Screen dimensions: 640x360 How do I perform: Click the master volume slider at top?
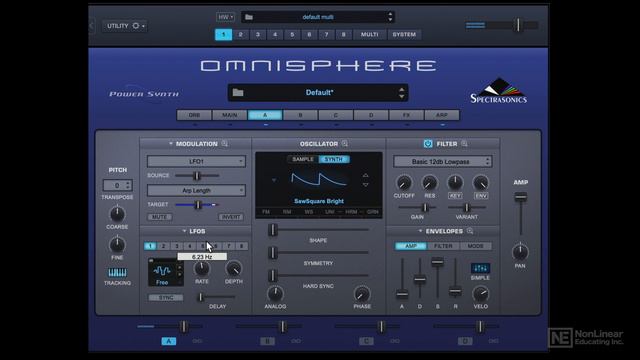[518, 25]
